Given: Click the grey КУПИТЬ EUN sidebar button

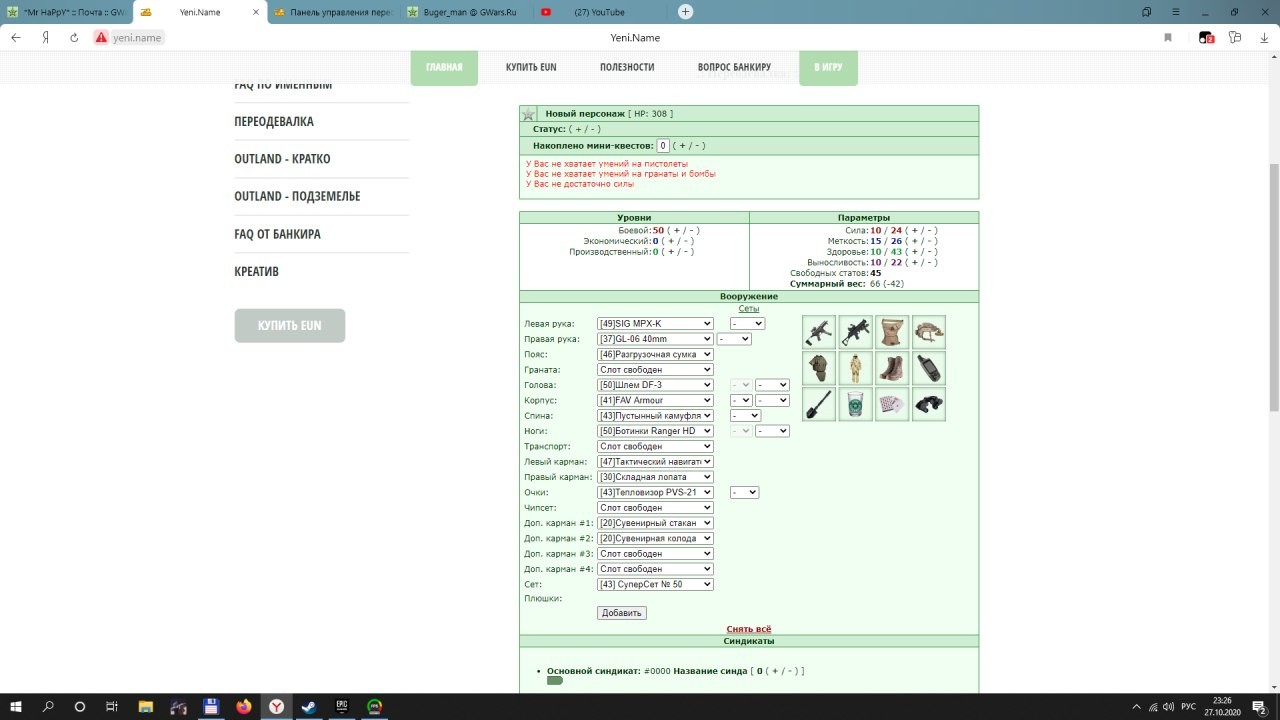Looking at the screenshot, I should (290, 326).
